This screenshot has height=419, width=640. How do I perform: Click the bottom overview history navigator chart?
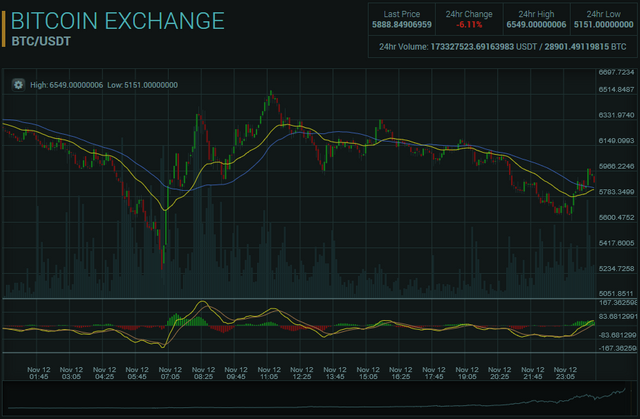[x=320, y=399]
